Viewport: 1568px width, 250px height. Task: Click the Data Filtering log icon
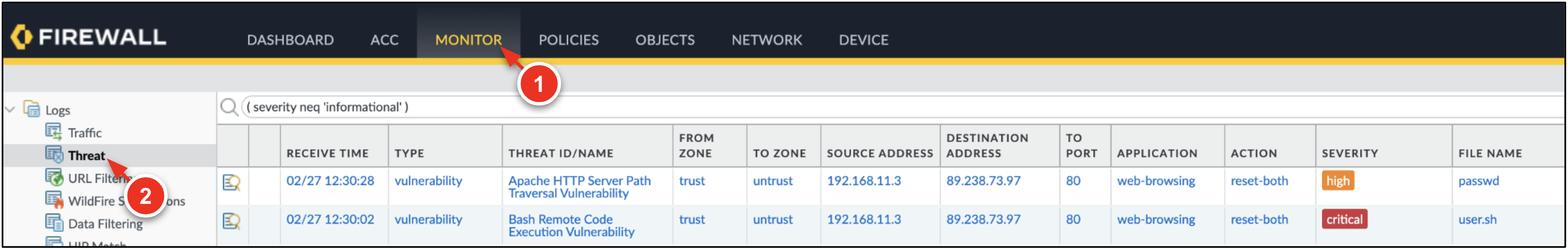(x=53, y=223)
